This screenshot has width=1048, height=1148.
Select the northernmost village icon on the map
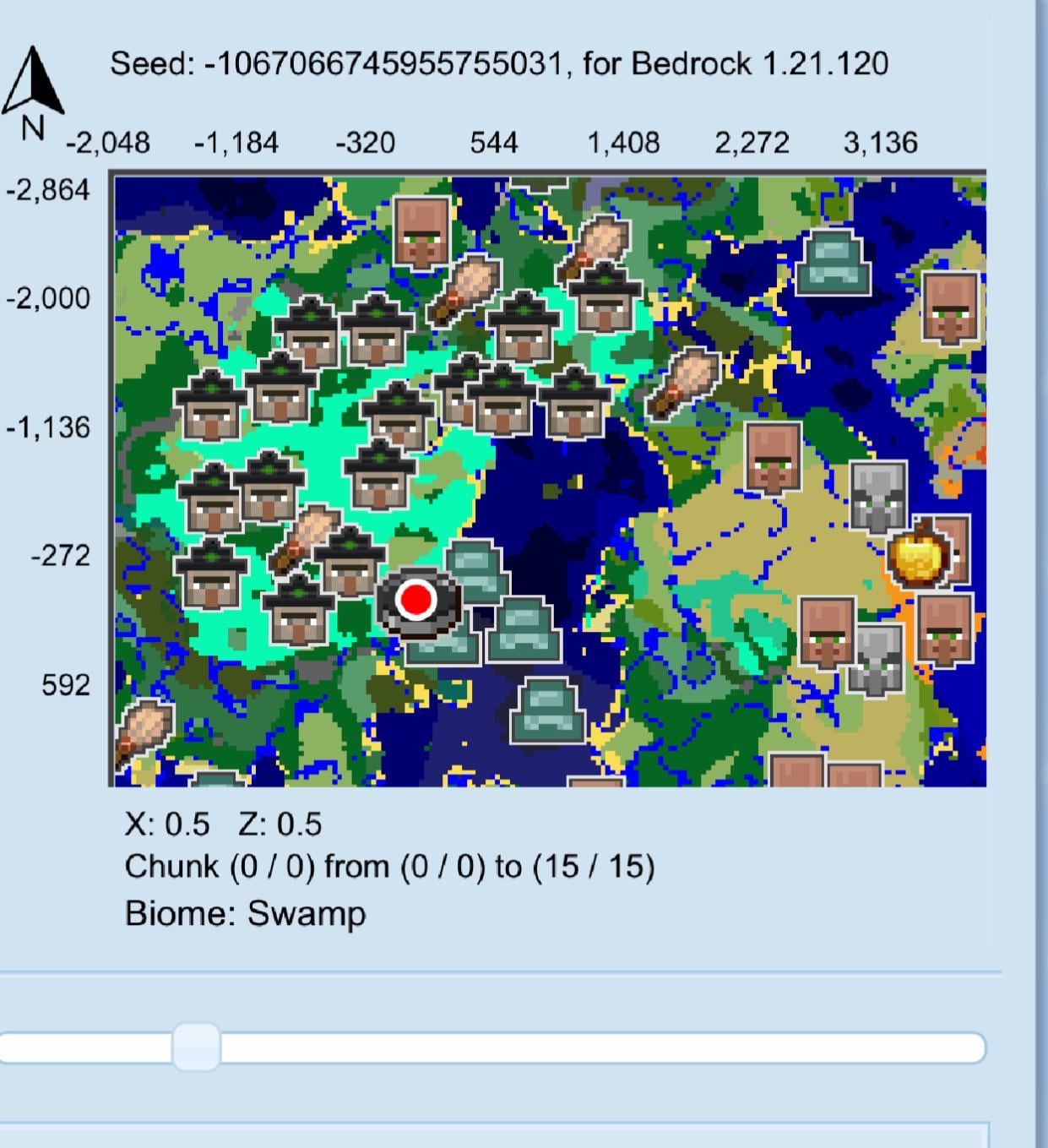click(x=421, y=231)
